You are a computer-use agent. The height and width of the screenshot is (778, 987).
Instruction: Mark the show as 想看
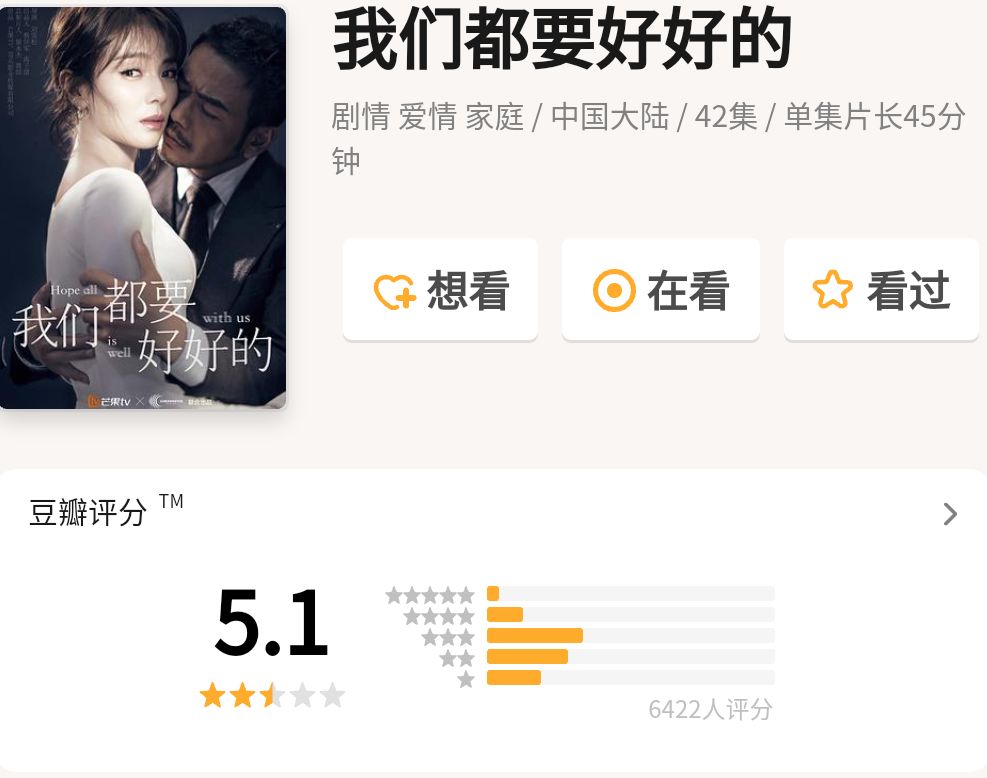pyautogui.click(x=440, y=290)
